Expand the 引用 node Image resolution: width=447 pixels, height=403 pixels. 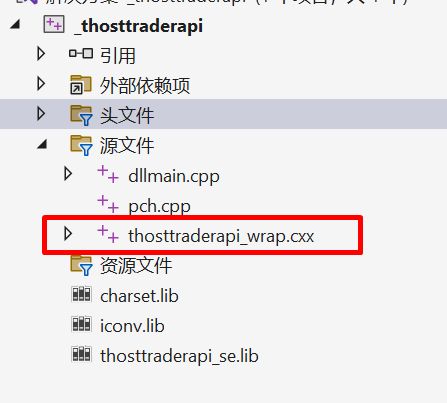(41, 54)
